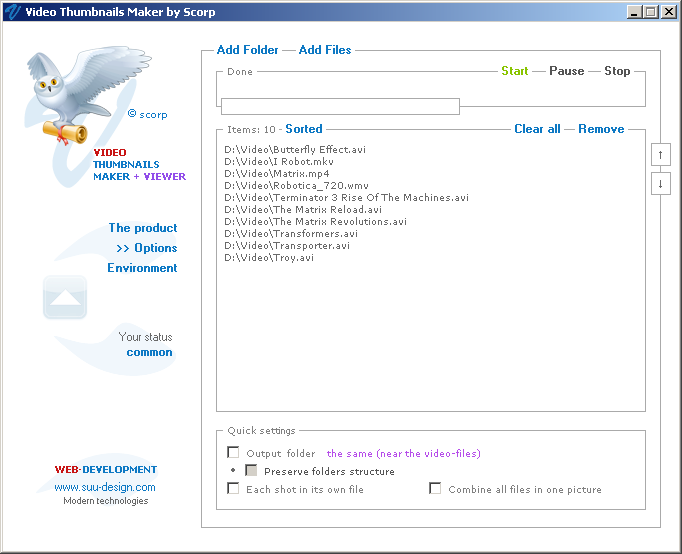682x554 pixels.
Task: Minimize the window
Action: (x=635, y=12)
